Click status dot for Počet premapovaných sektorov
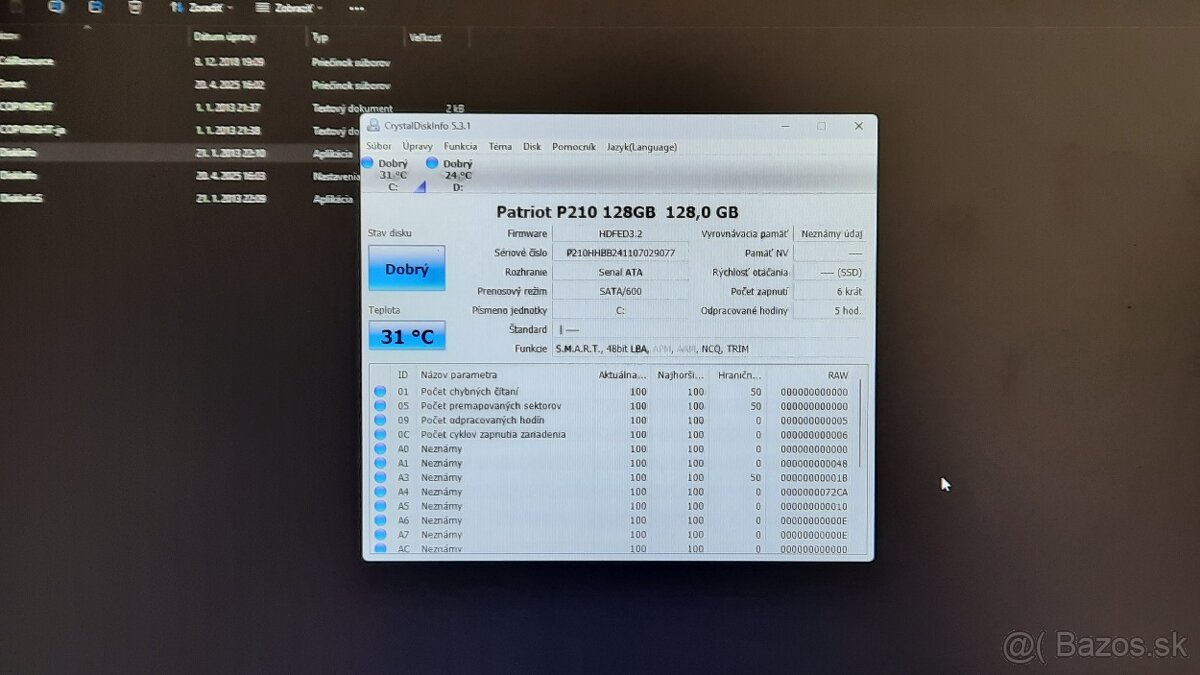The width and height of the screenshot is (1200, 675). point(382,406)
